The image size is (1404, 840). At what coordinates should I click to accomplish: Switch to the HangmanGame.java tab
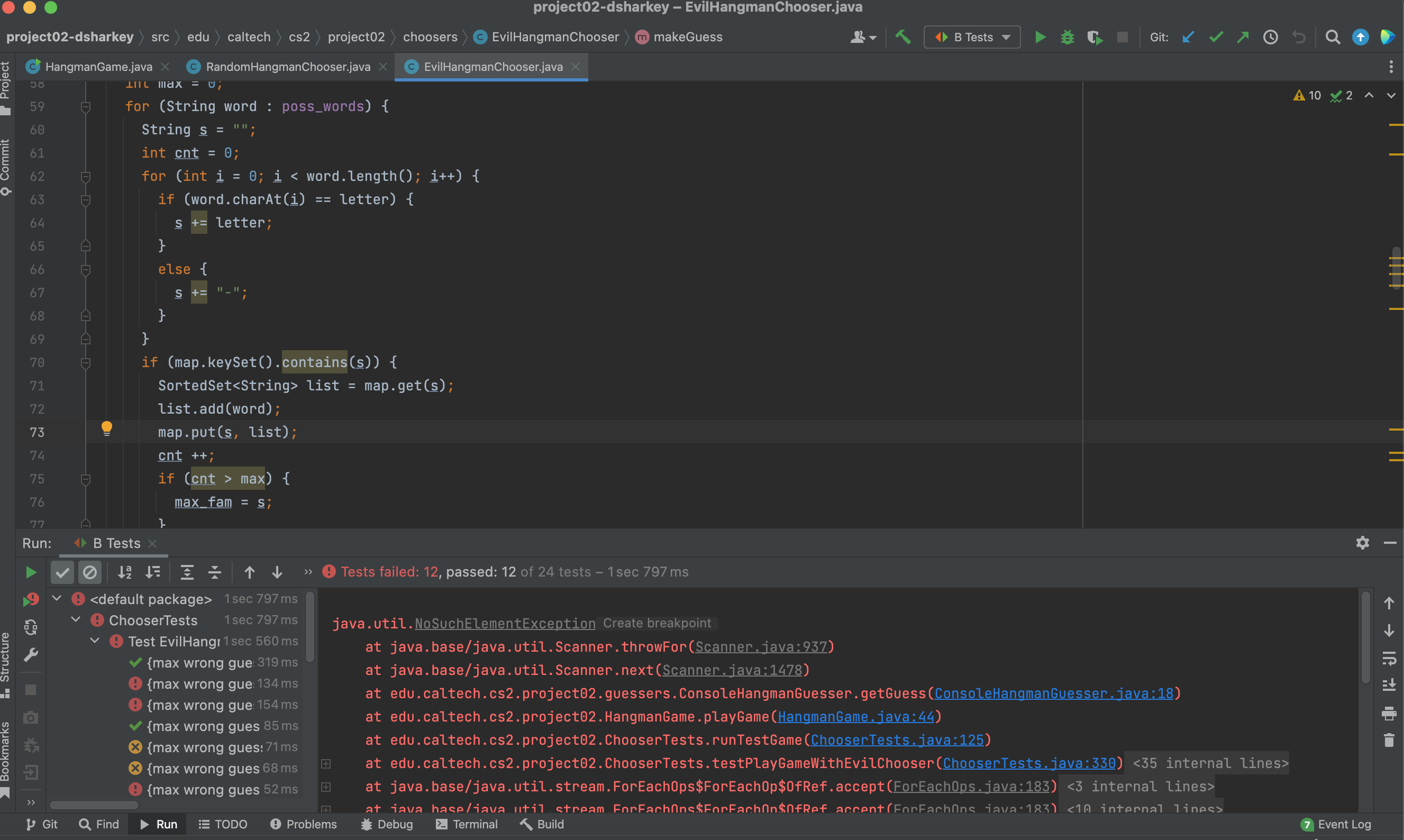coord(98,67)
